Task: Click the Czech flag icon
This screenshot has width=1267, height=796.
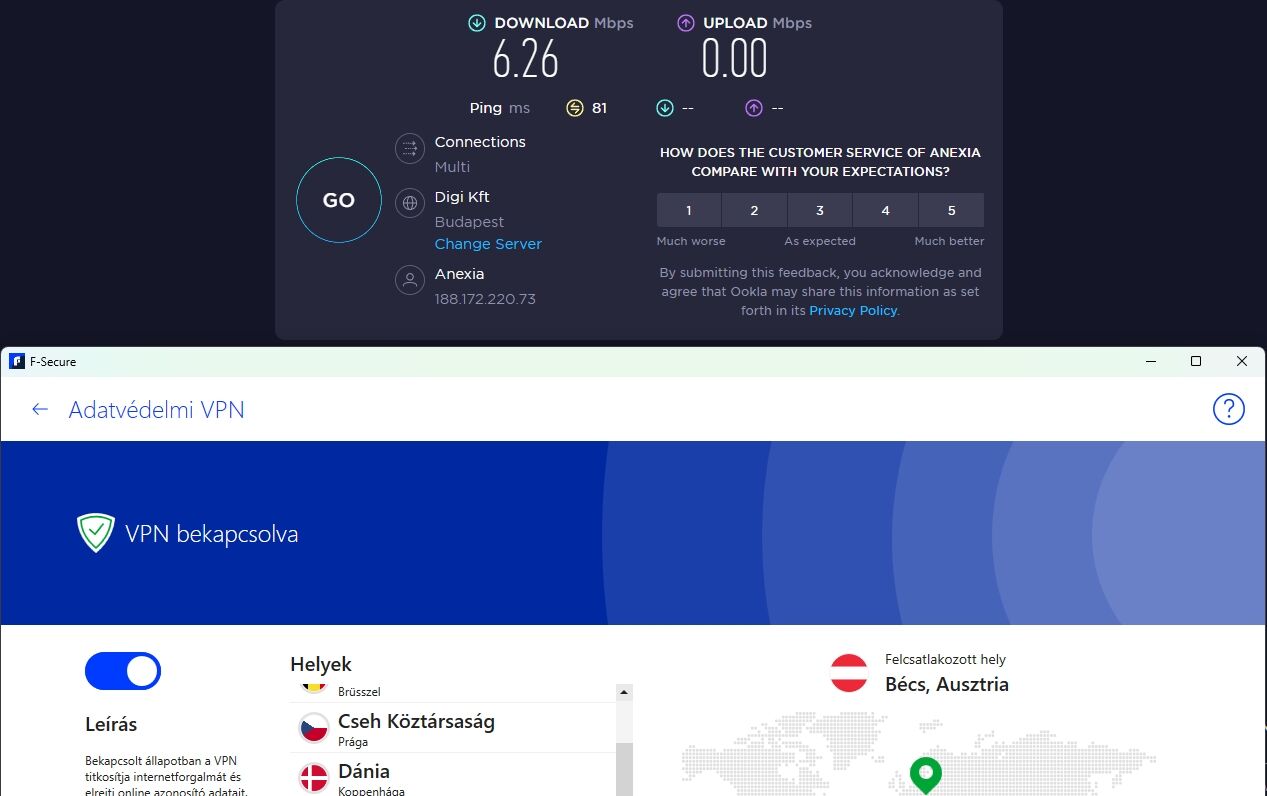Action: pyautogui.click(x=314, y=728)
